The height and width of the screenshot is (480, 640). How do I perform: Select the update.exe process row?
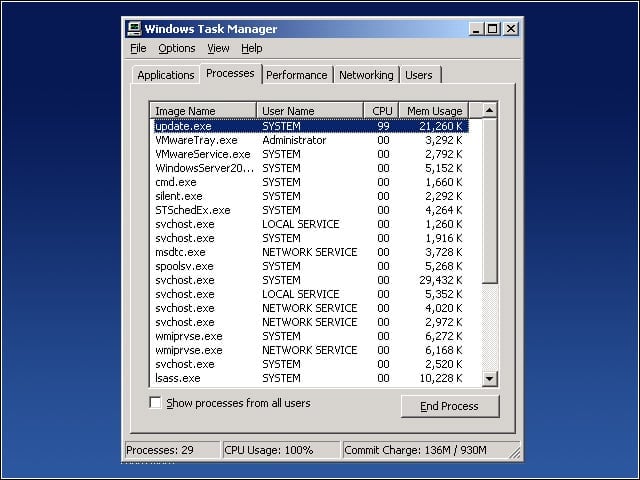click(x=311, y=126)
